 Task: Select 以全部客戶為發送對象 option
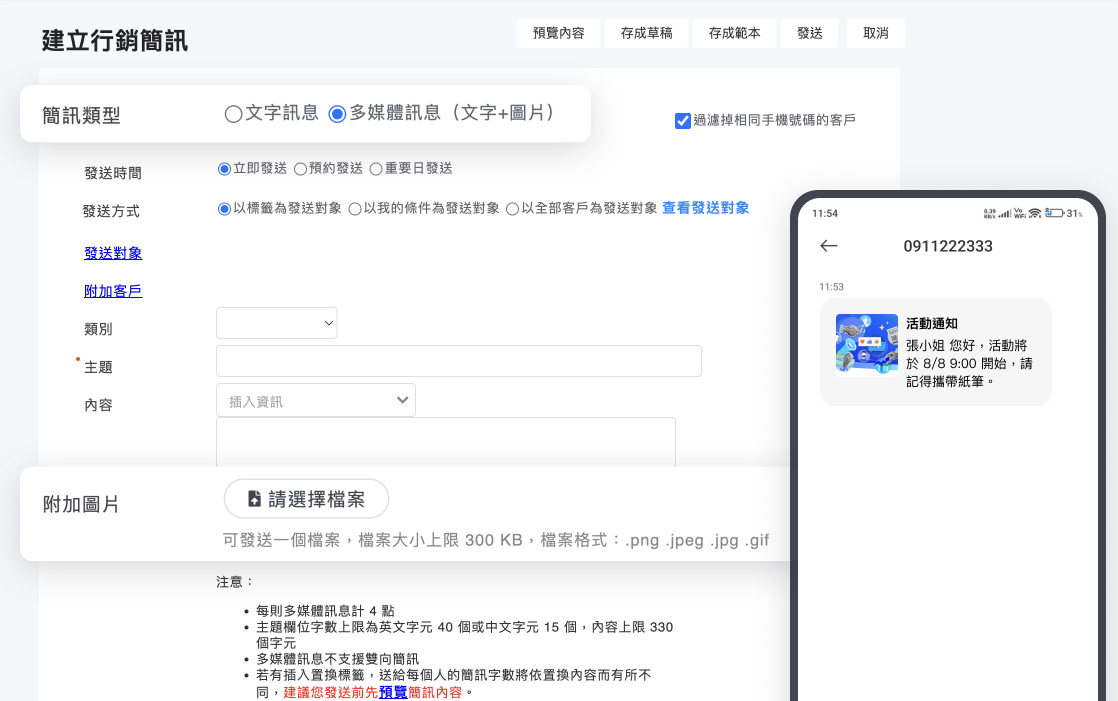(512, 209)
